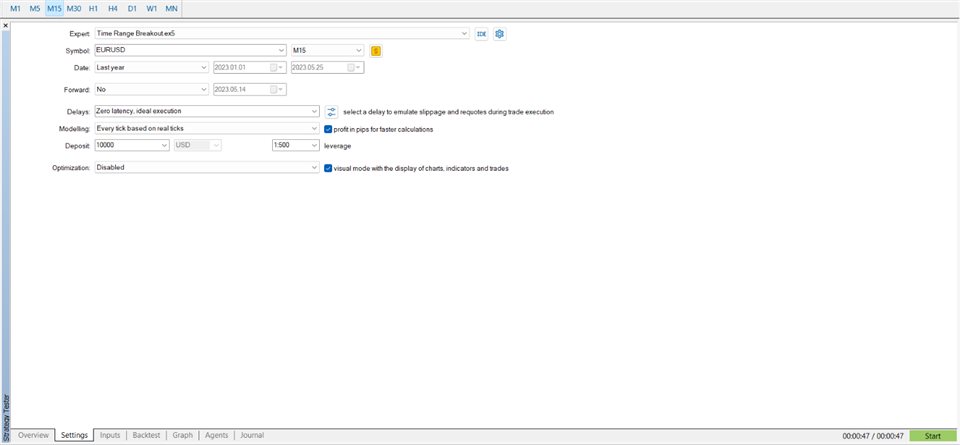Viewport: 960px width, 445px height.
Task: Select the H4 timeframe button
Action: tap(113, 9)
